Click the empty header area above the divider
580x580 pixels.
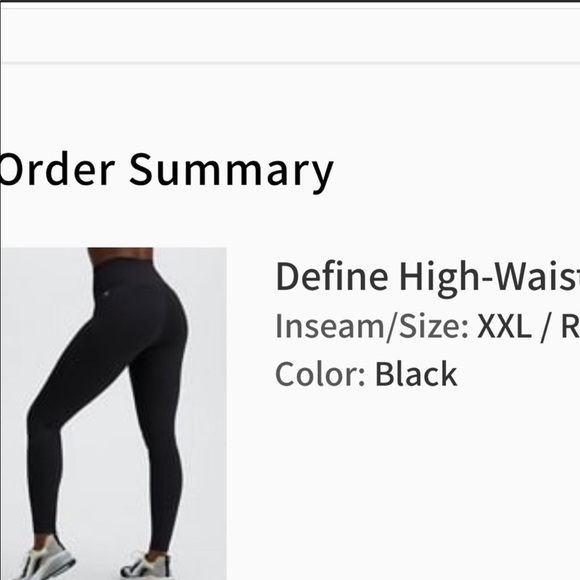tap(290, 35)
